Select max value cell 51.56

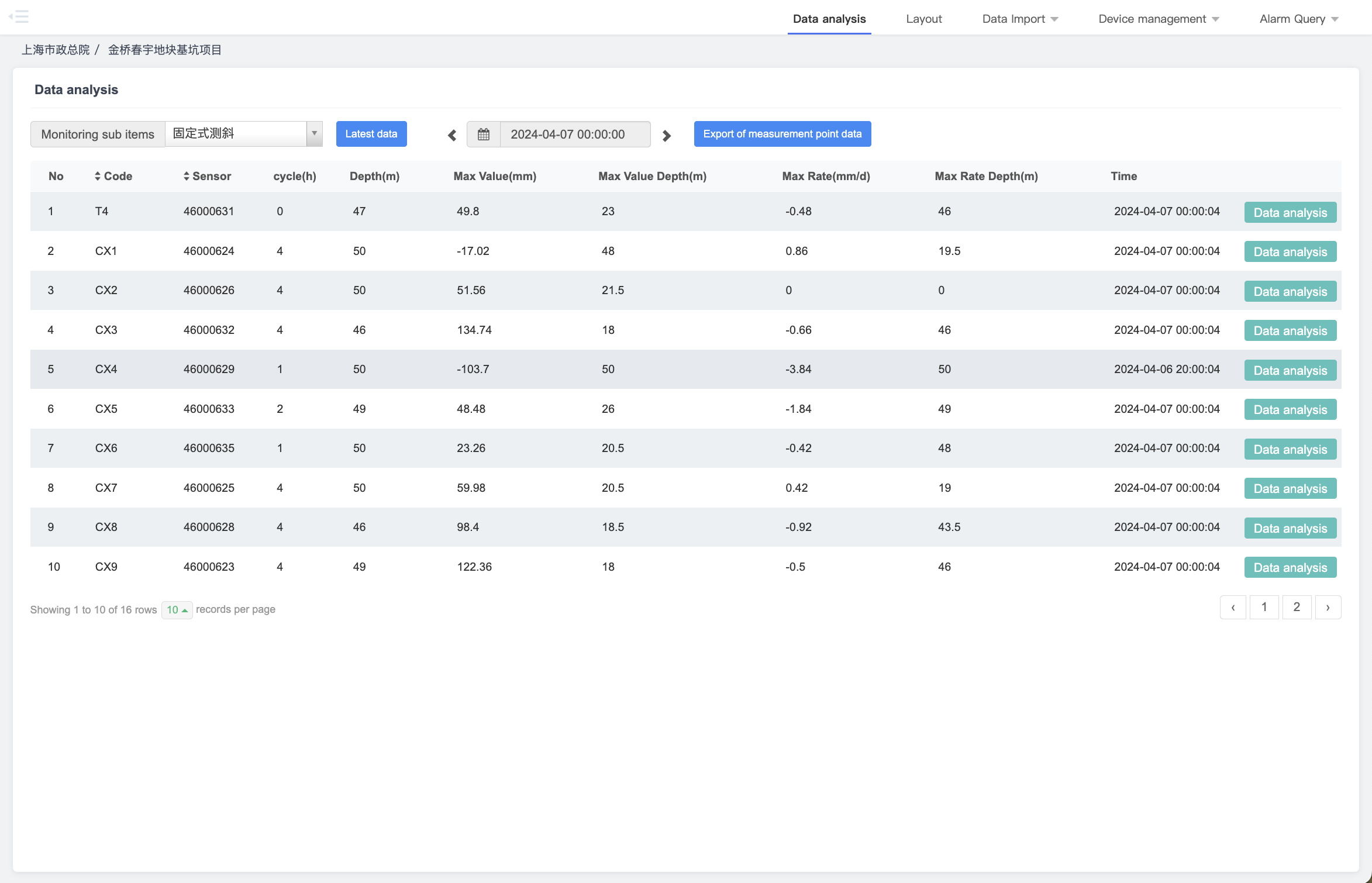(x=471, y=290)
